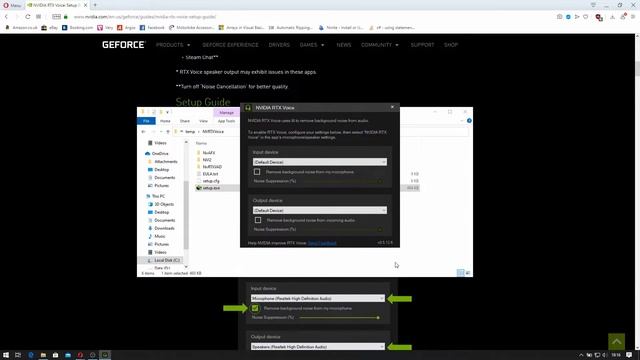Viewport: 640px width, 360px height.
Task: Open Explorer recent locations dropdown arrow
Action: (x=161, y=131)
